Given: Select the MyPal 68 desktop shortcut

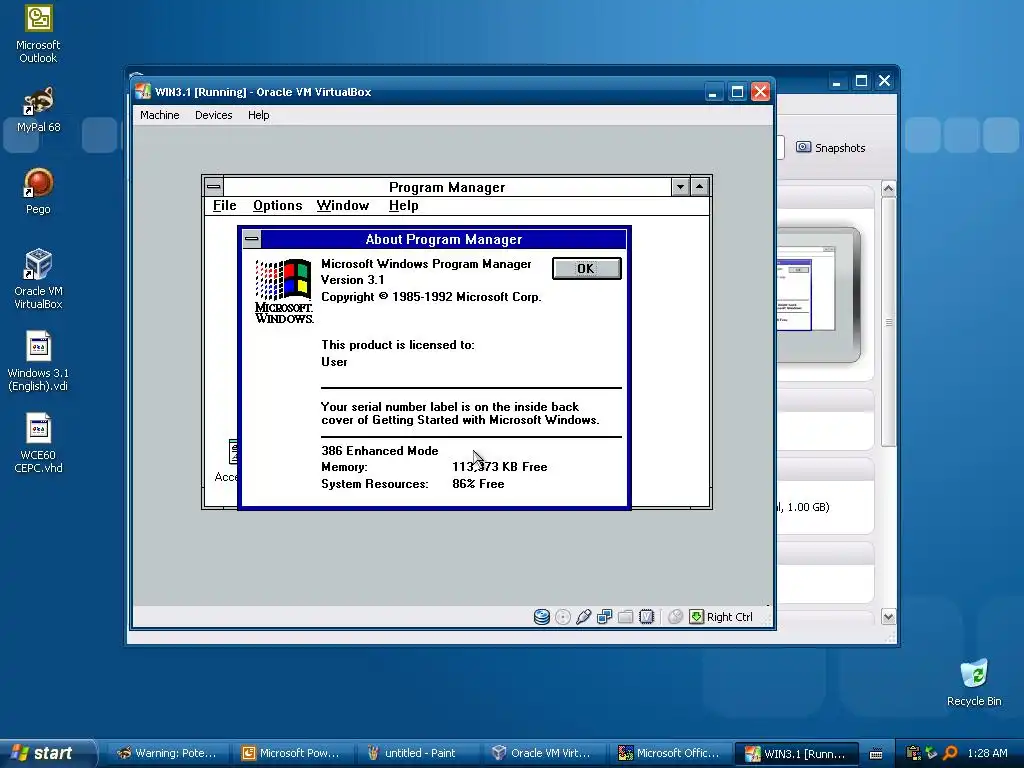Looking at the screenshot, I should click(38, 110).
